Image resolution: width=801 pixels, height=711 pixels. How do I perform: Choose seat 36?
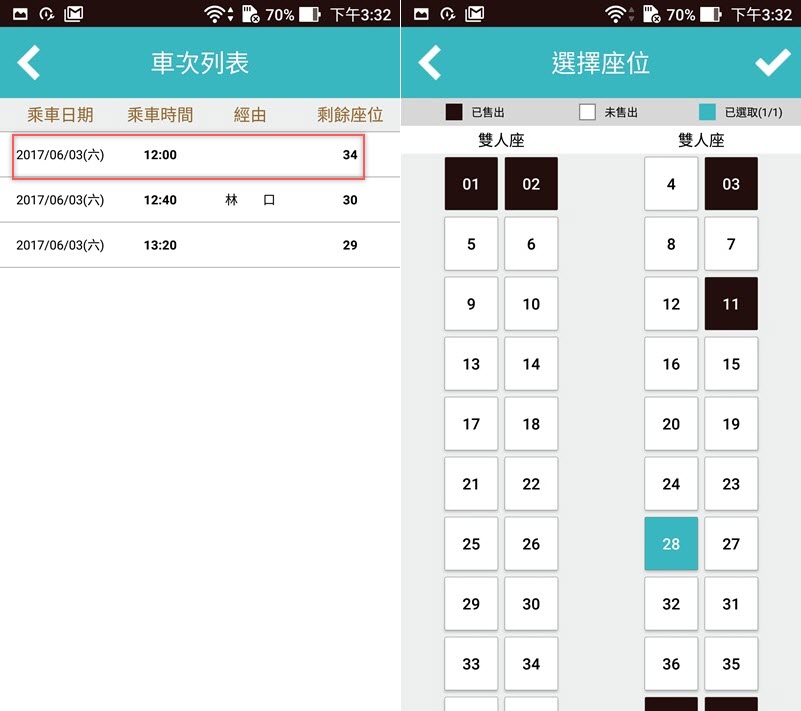click(671, 664)
